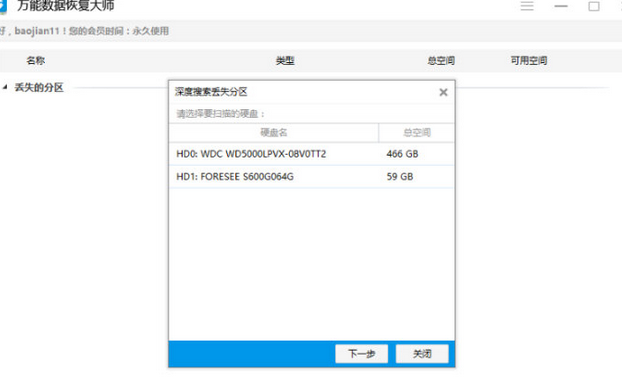This screenshot has width=622, height=388.
Task: Maximize the 万能数据恢复大师 window
Action: point(594,6)
